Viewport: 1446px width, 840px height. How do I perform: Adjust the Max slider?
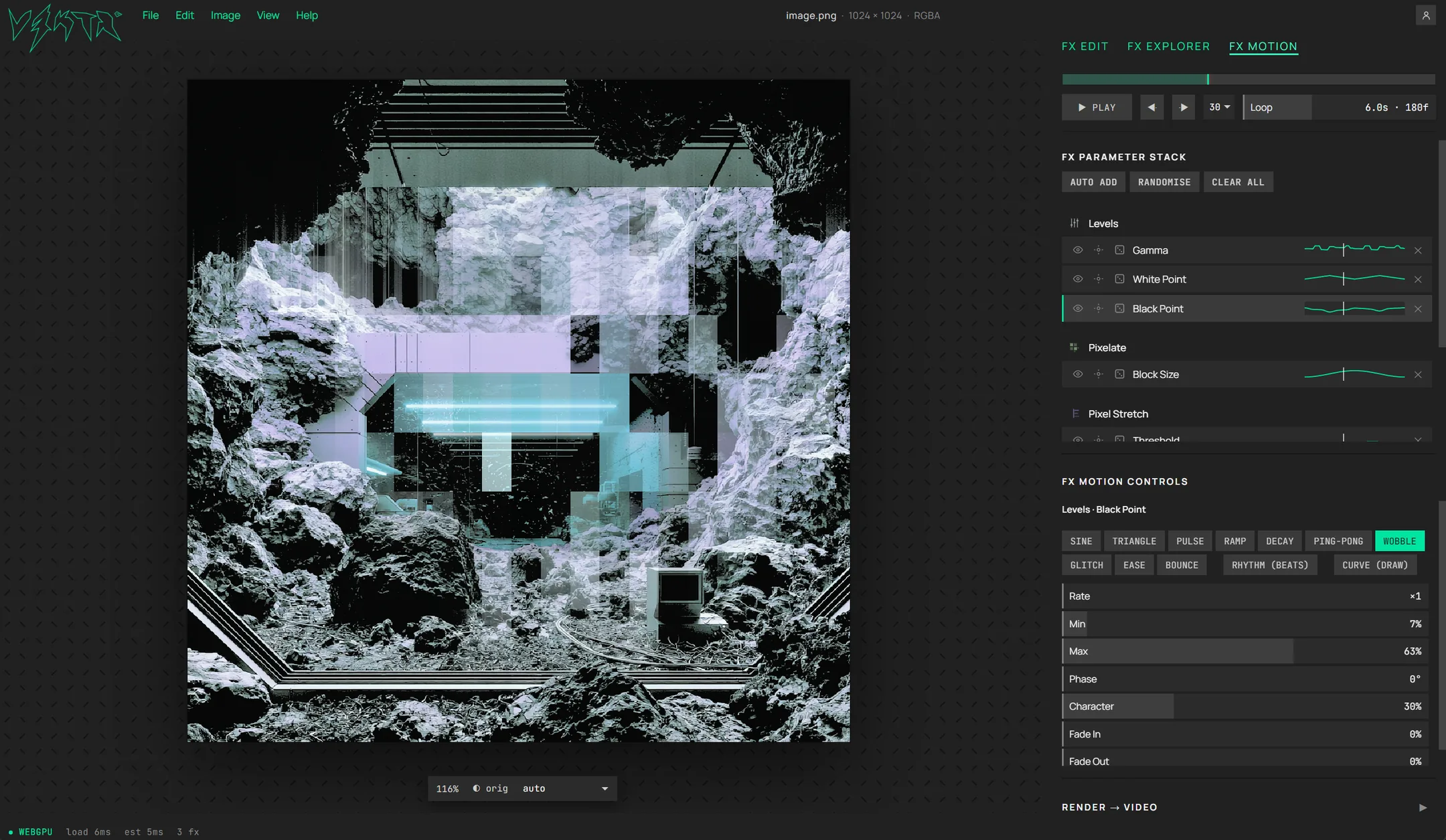pos(1245,651)
